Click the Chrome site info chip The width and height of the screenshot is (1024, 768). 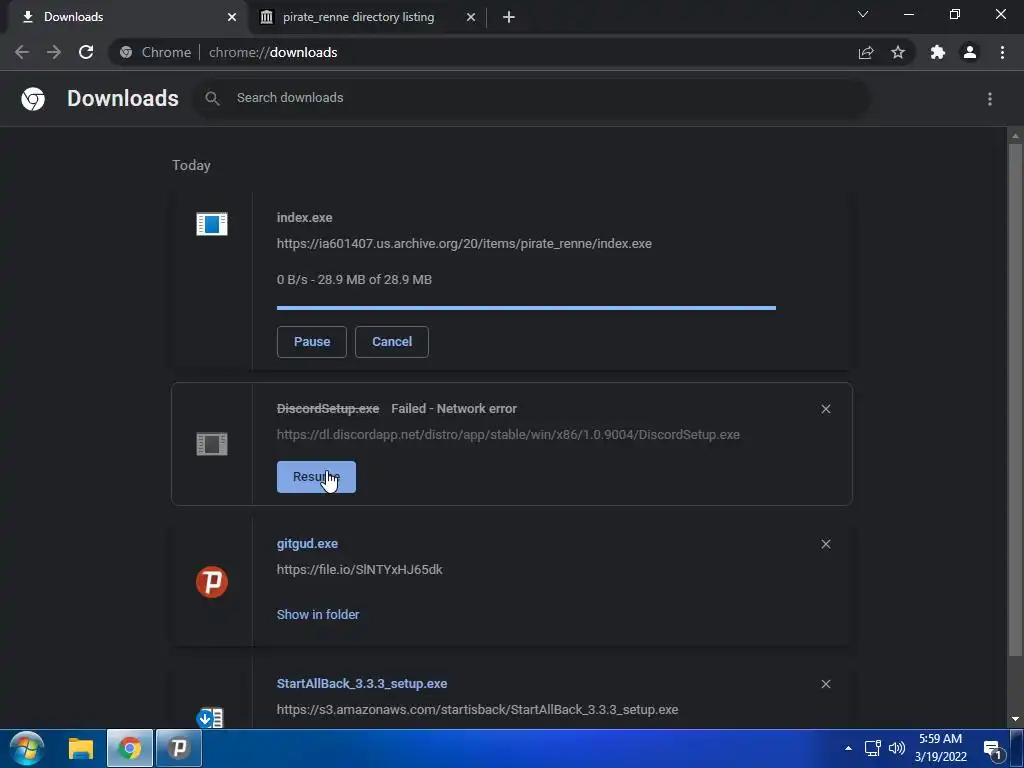(x=155, y=52)
